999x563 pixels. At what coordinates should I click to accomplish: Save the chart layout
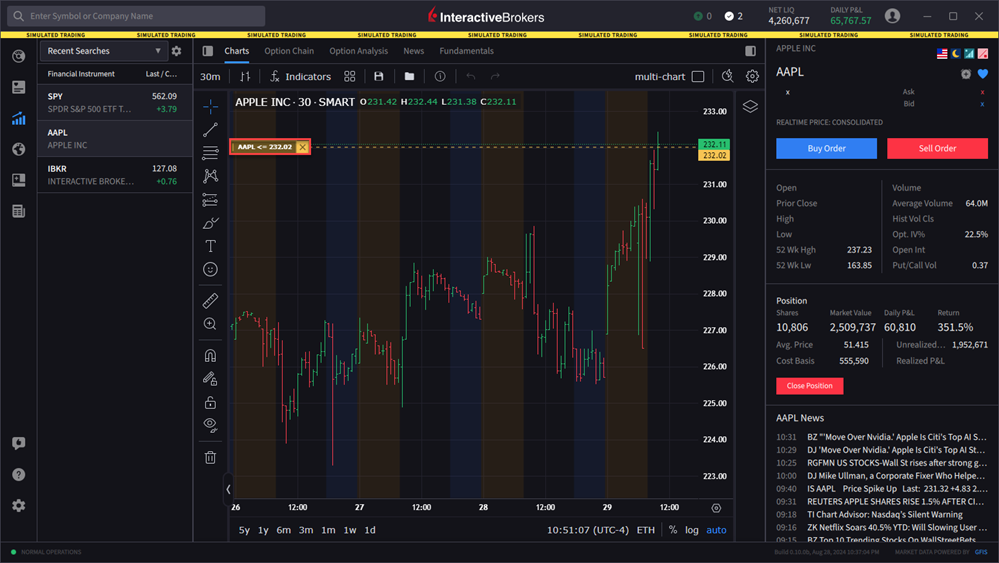(378, 76)
